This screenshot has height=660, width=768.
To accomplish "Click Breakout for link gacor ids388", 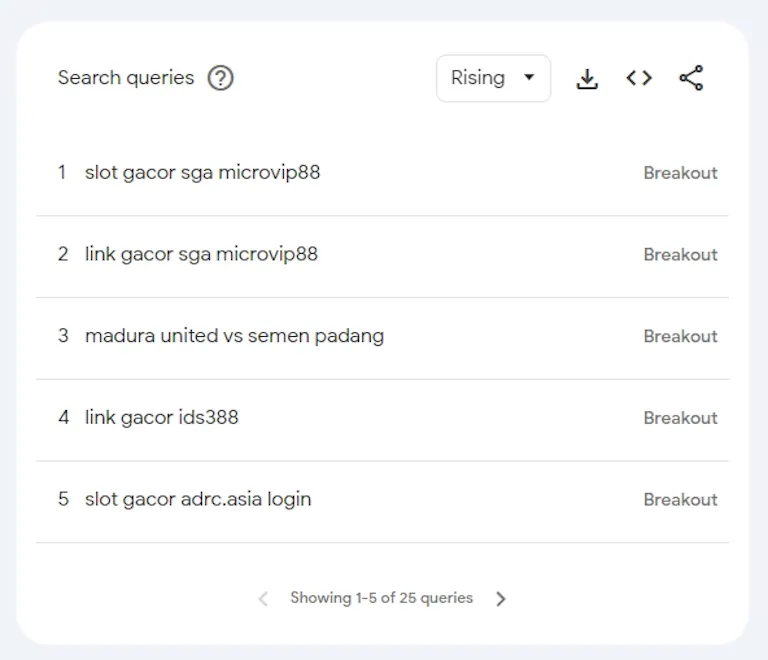I will click(680, 418).
